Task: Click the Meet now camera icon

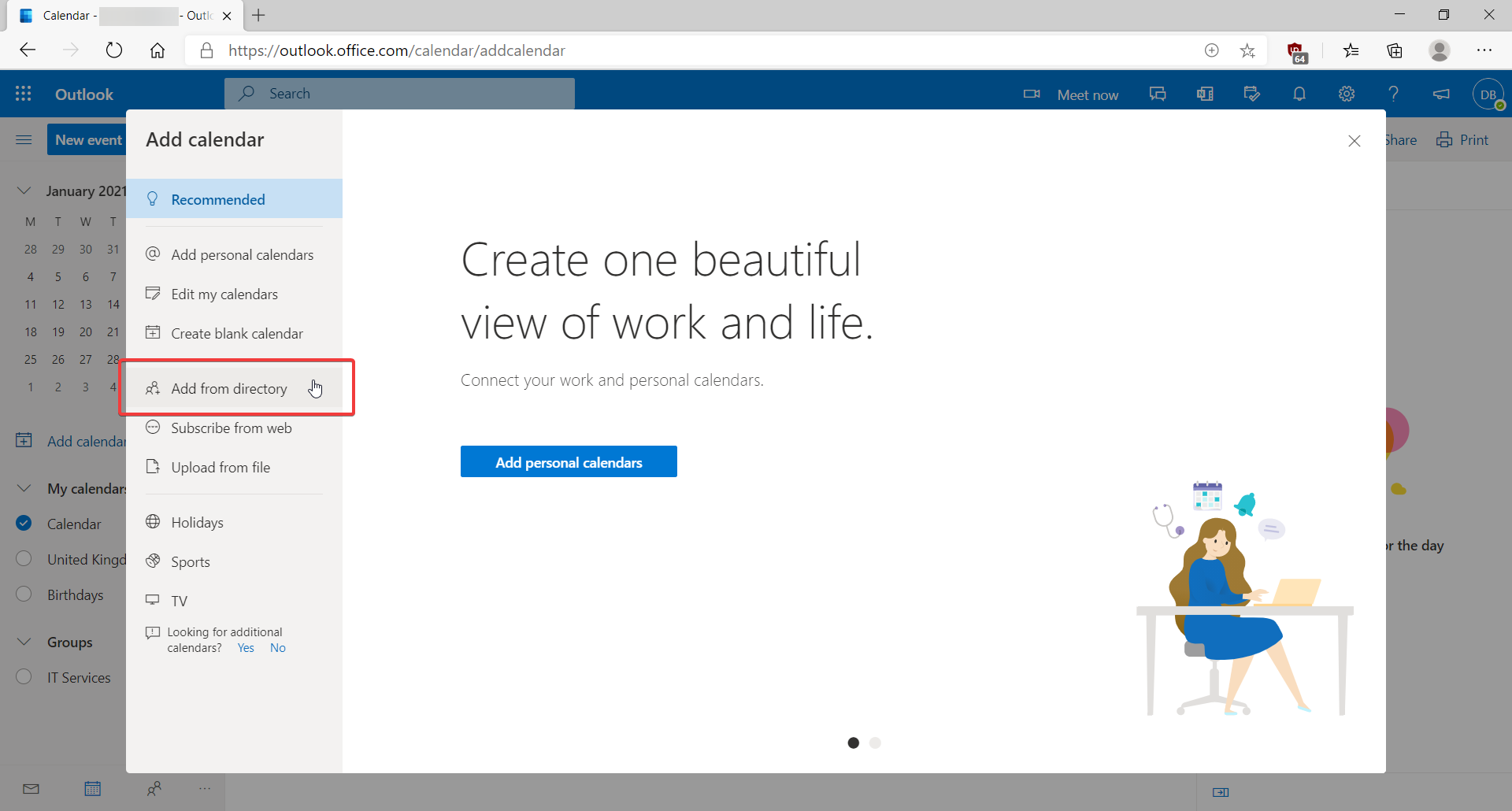Action: (x=1032, y=94)
